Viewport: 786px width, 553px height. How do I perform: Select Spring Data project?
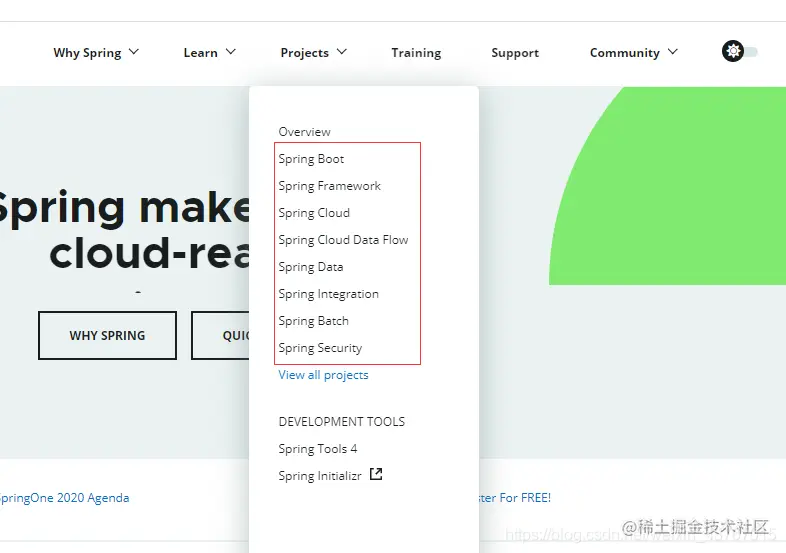click(311, 267)
